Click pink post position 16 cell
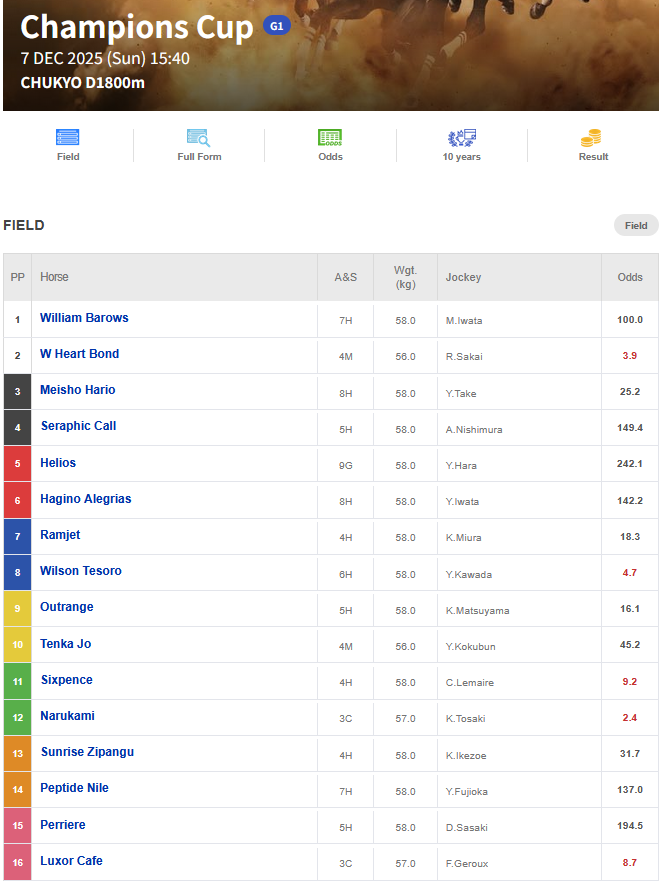Screen dimensions: 663x887 [x=18, y=863]
